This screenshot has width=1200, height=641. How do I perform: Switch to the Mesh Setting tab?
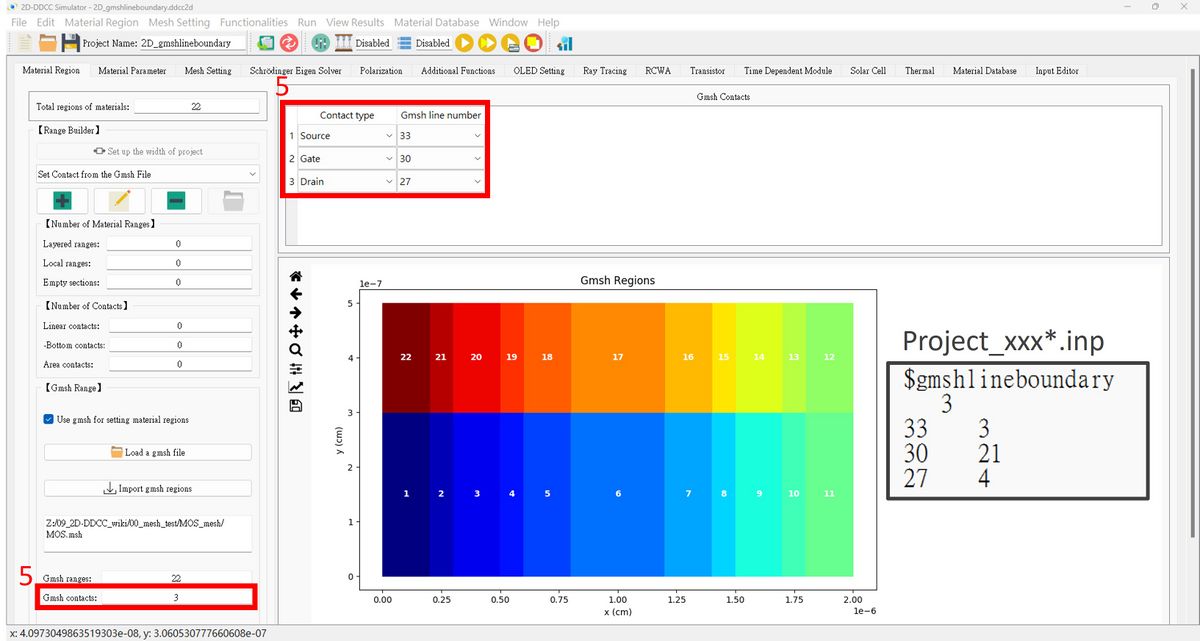coord(207,71)
